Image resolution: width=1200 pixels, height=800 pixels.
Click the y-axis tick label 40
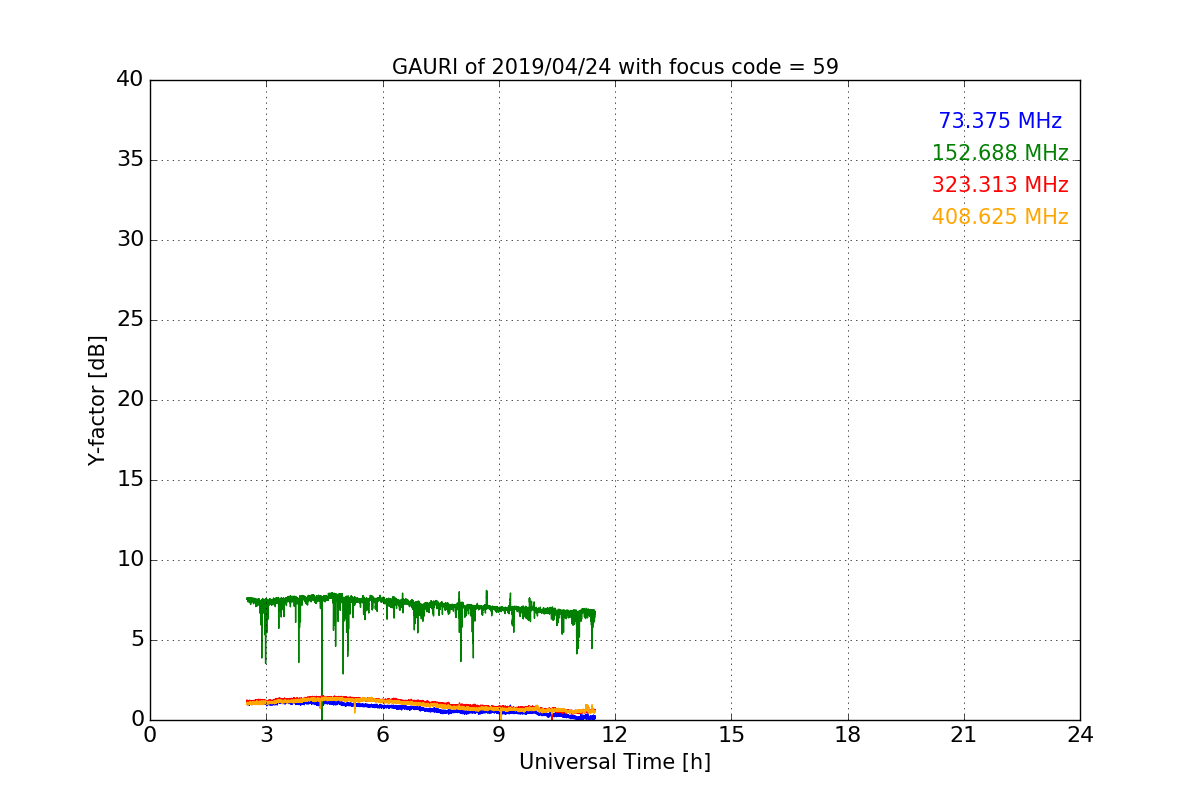[130, 80]
